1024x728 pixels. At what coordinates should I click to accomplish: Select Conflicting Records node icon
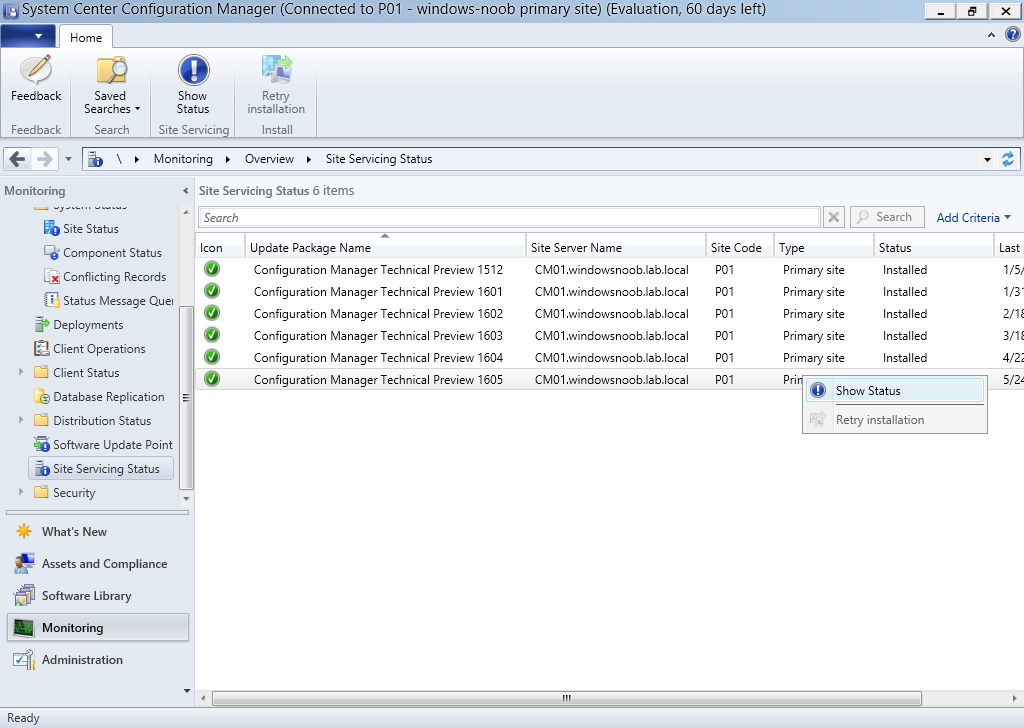(52, 276)
